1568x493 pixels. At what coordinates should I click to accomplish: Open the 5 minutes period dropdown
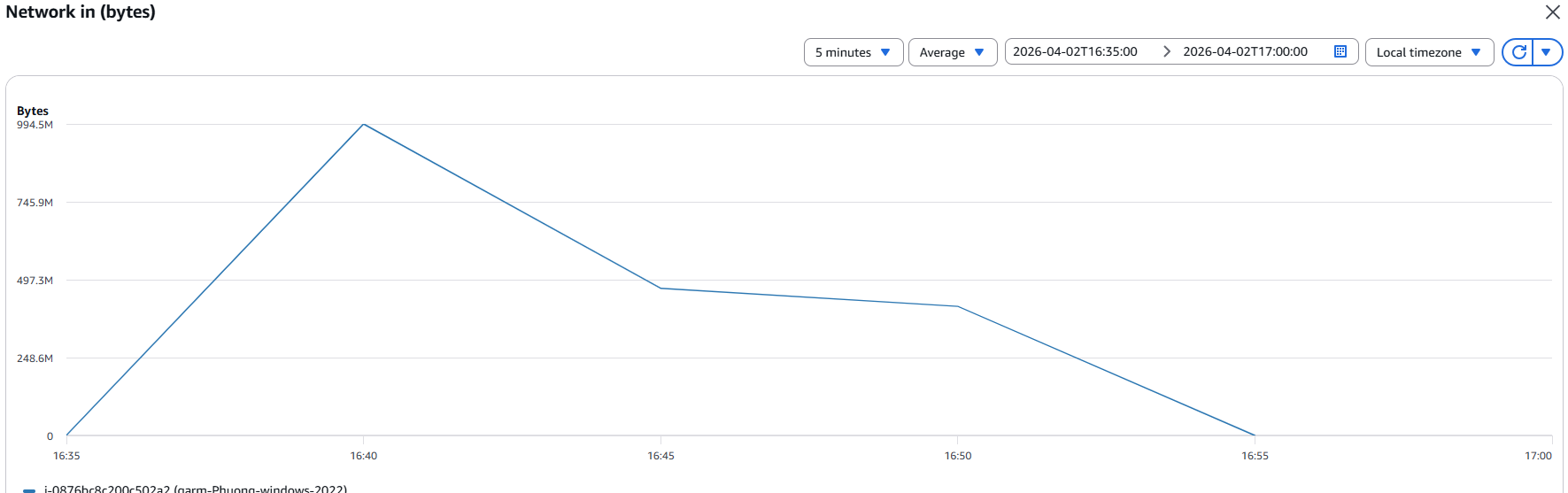pos(853,52)
